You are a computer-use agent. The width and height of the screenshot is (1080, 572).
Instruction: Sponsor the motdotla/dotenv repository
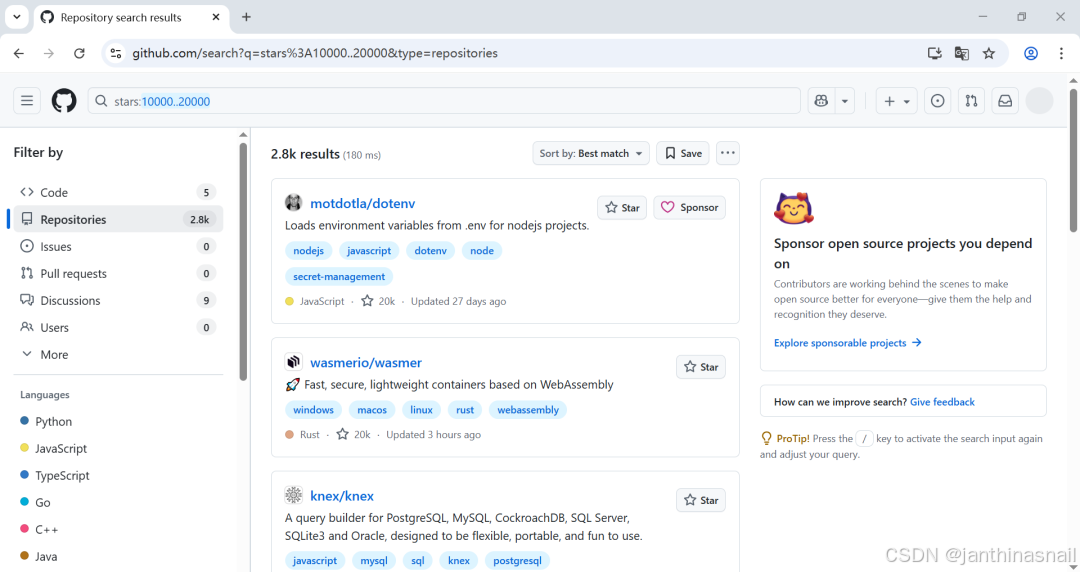click(x=689, y=207)
